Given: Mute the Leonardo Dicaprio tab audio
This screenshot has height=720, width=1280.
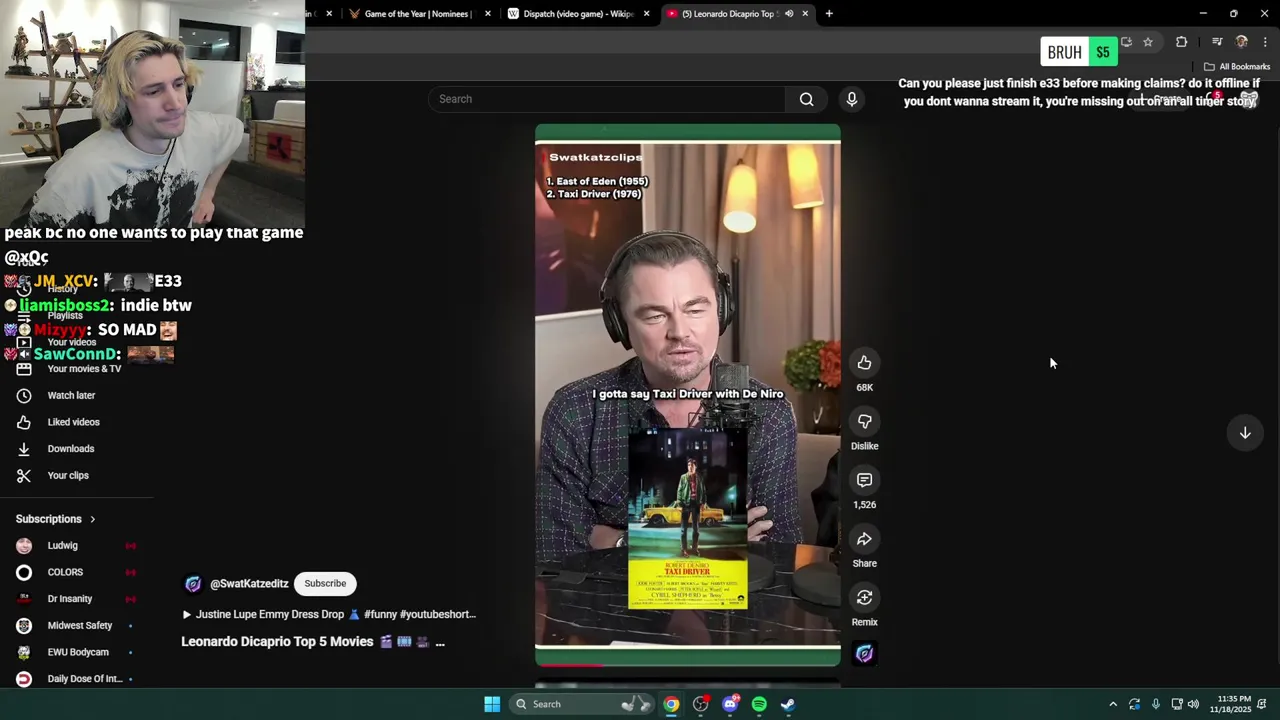Looking at the screenshot, I should pos(789,14).
